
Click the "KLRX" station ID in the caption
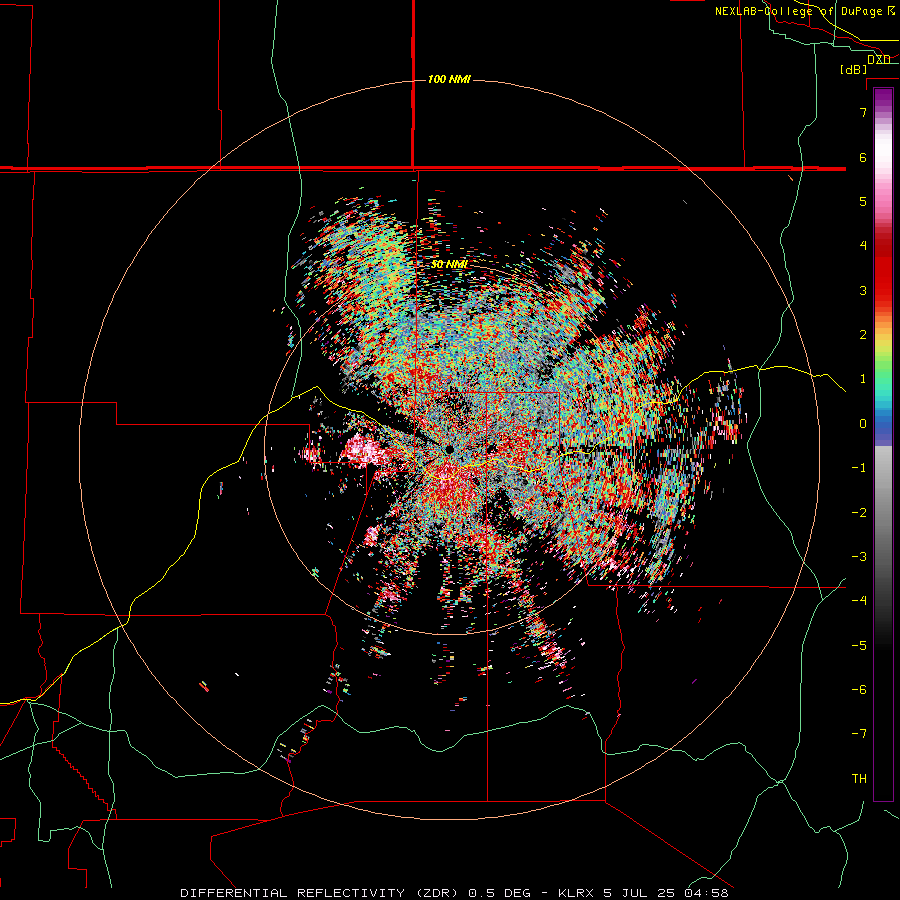pos(577,893)
